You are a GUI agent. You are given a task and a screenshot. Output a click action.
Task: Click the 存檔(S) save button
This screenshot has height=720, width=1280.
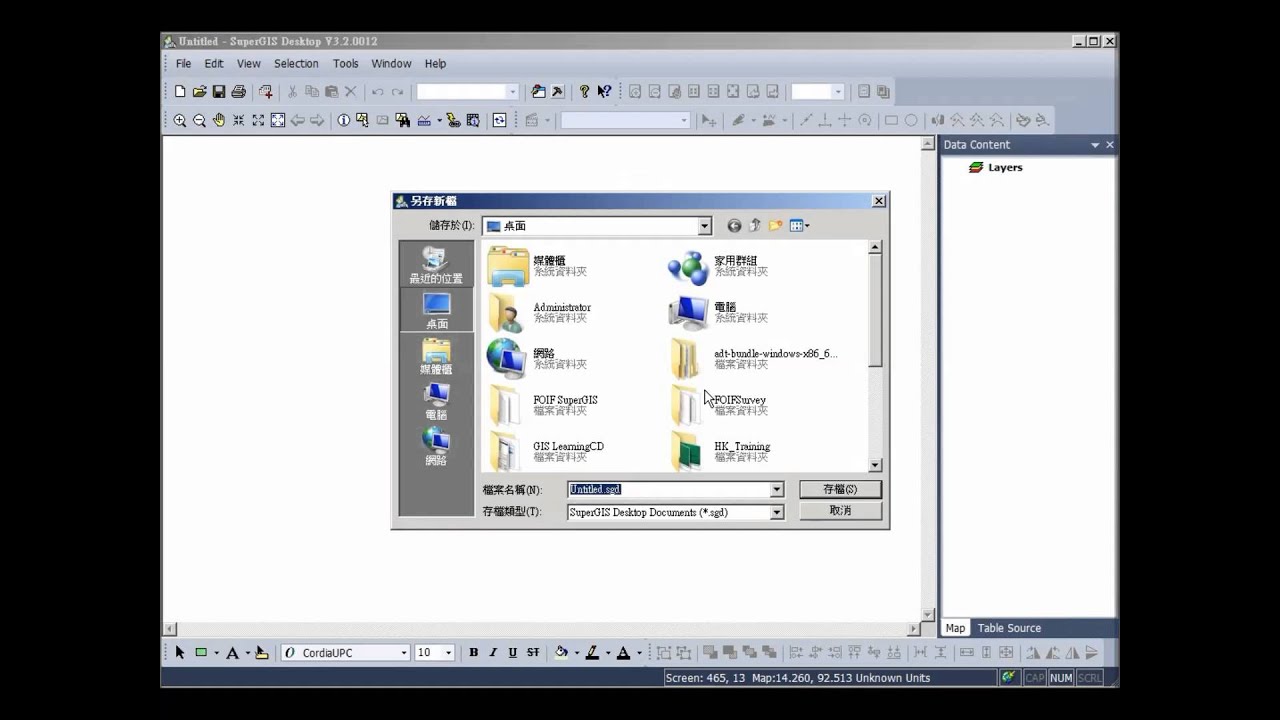click(840, 489)
